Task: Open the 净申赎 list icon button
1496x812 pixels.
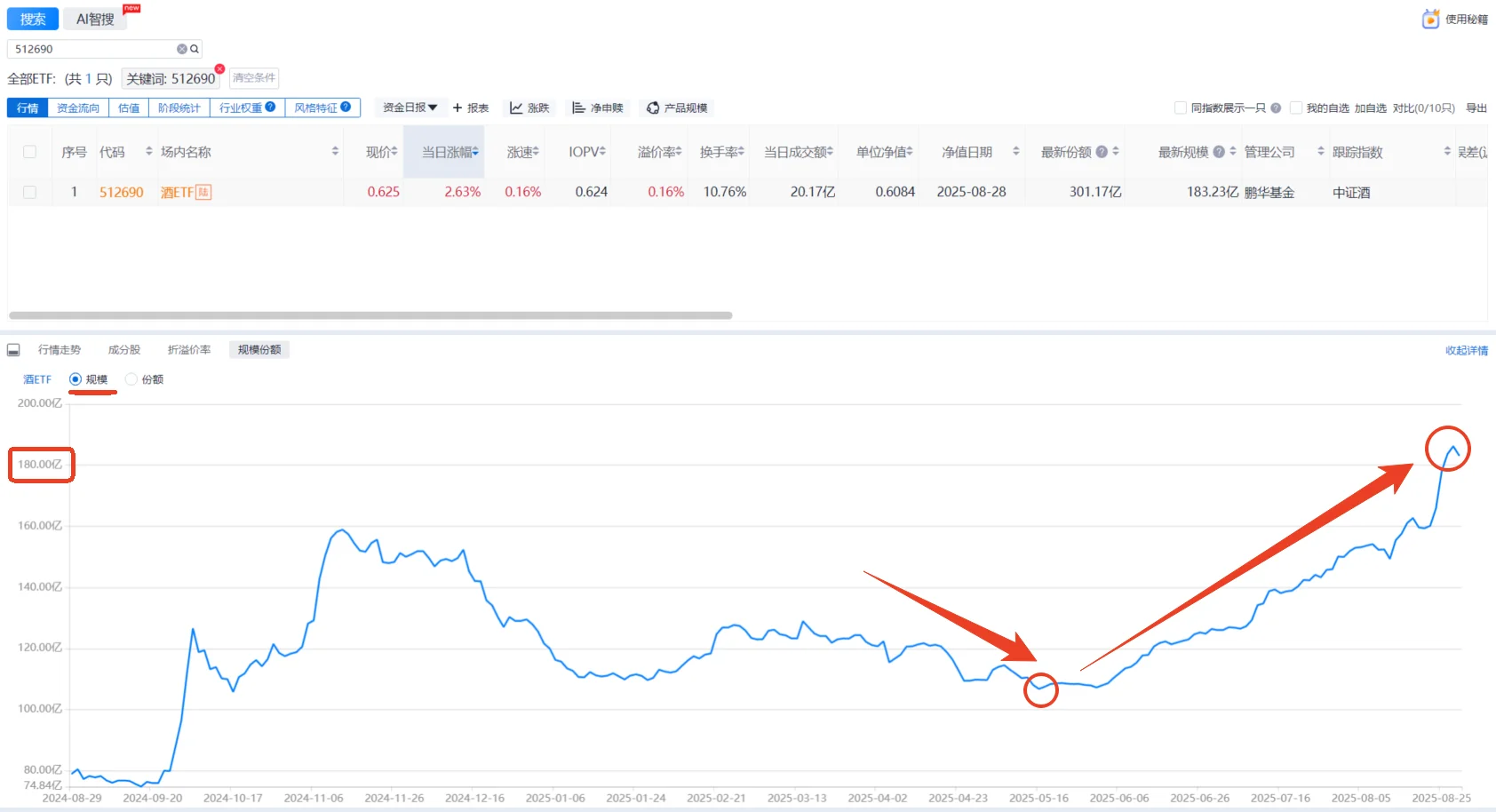Action: click(578, 108)
